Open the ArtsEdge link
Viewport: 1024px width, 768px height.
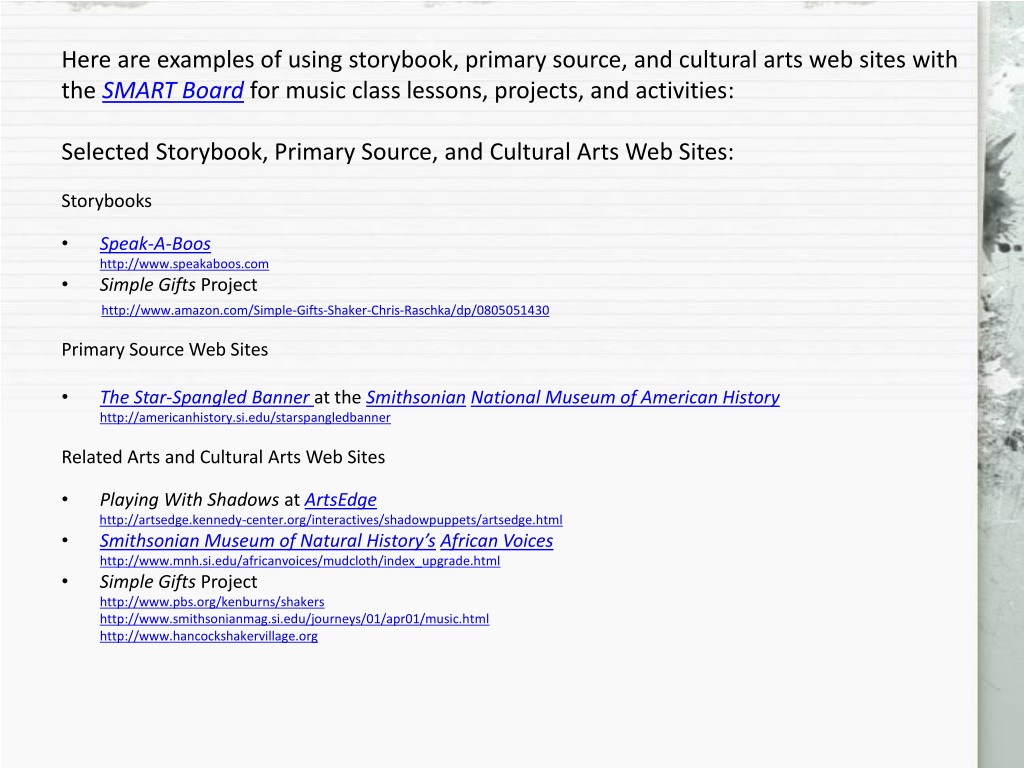[340, 500]
